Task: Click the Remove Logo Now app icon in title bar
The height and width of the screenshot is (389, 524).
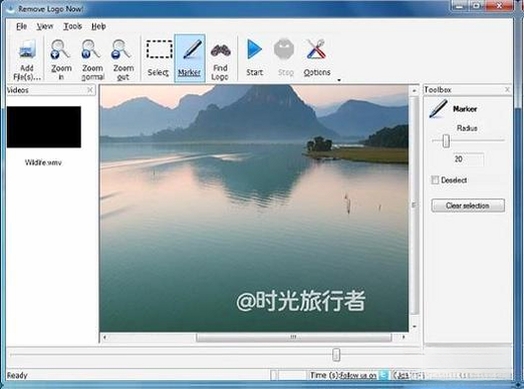Action: (x=10, y=9)
